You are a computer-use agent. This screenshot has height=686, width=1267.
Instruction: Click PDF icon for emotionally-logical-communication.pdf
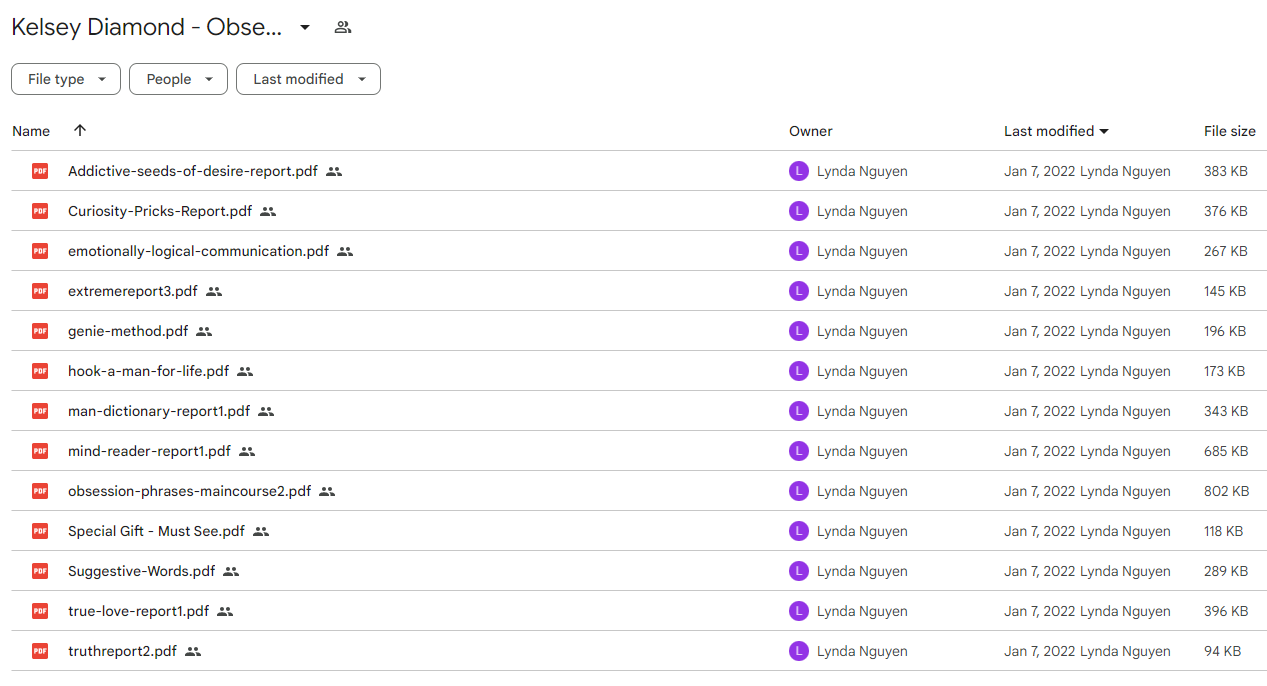tap(40, 251)
